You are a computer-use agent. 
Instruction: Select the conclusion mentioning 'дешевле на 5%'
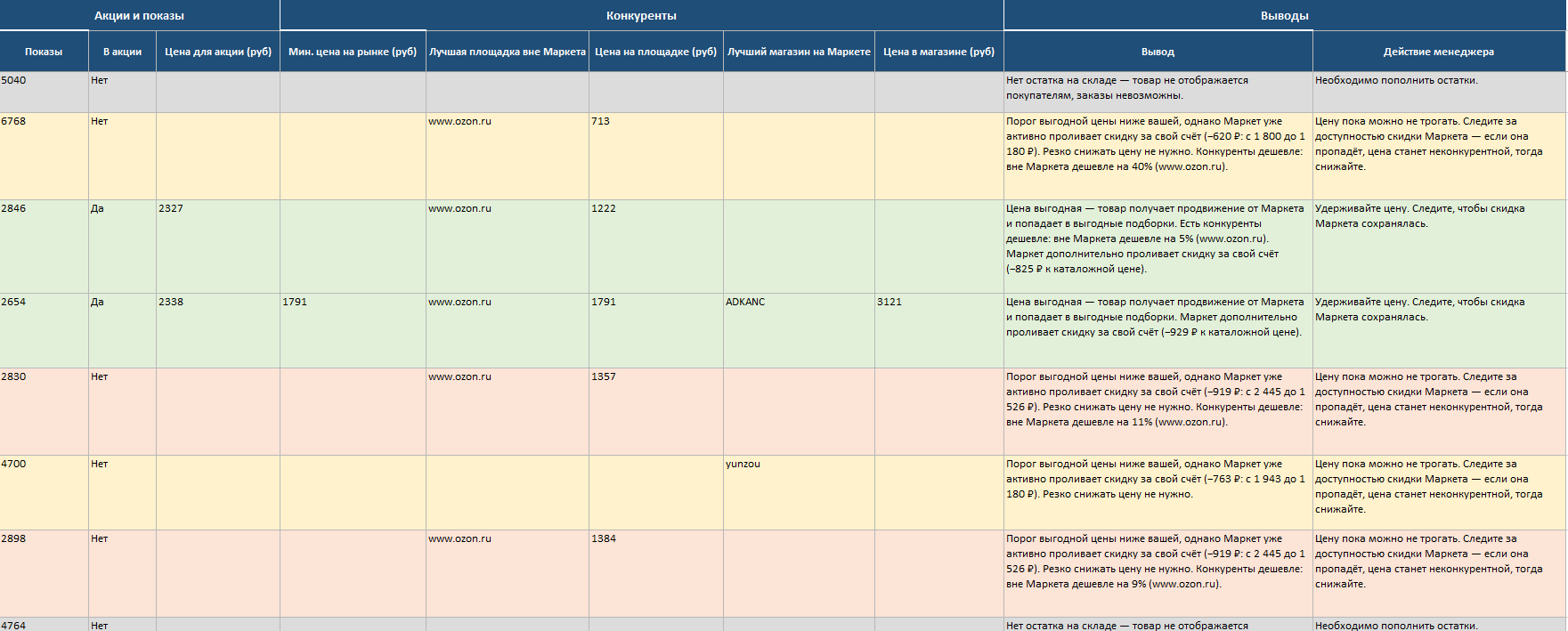click(x=1158, y=247)
